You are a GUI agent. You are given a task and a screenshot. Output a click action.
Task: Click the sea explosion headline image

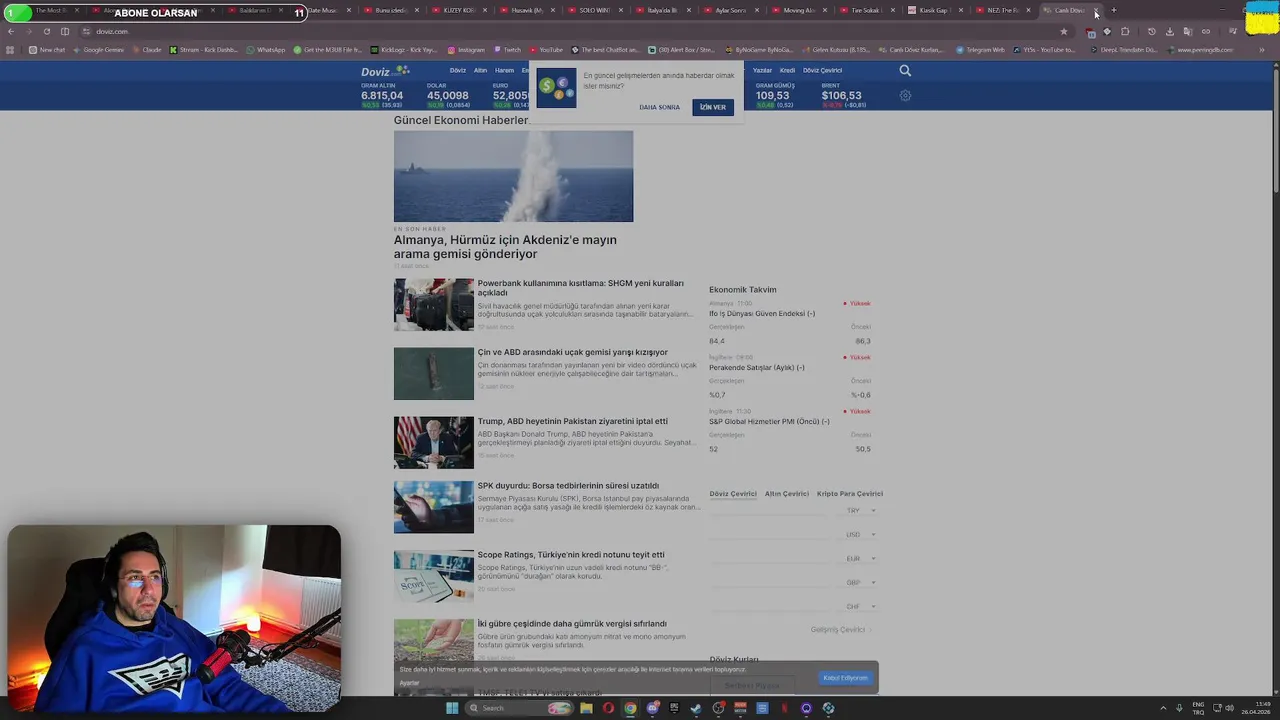(513, 176)
